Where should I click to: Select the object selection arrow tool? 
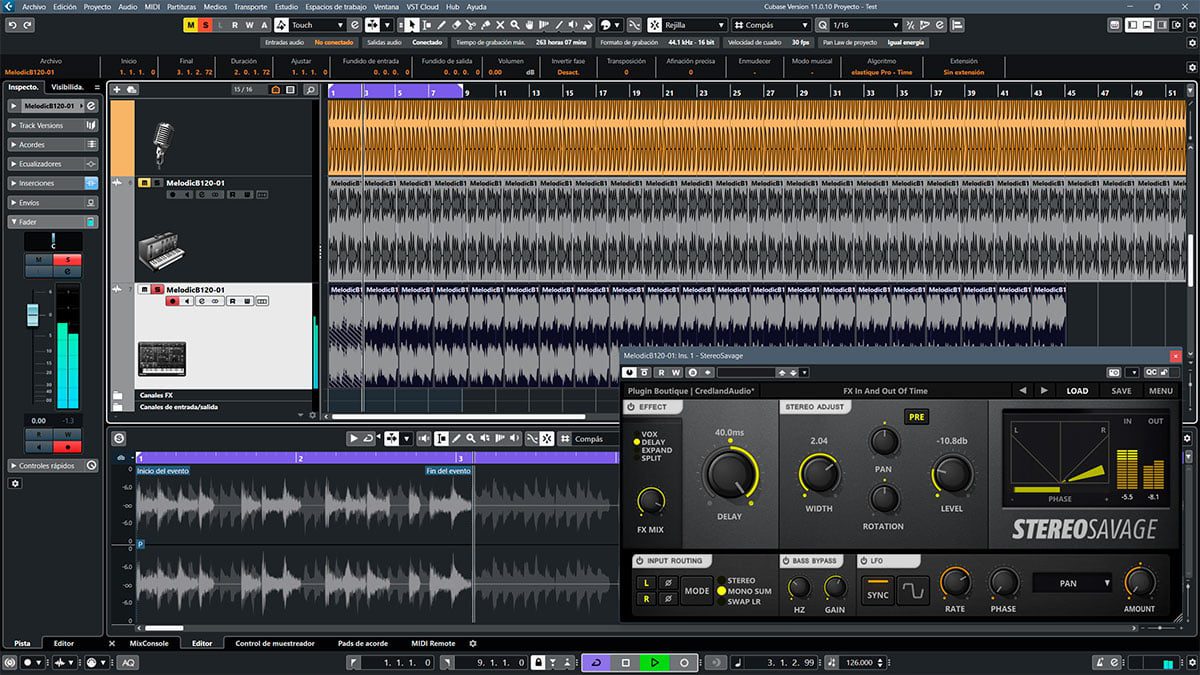coord(411,24)
